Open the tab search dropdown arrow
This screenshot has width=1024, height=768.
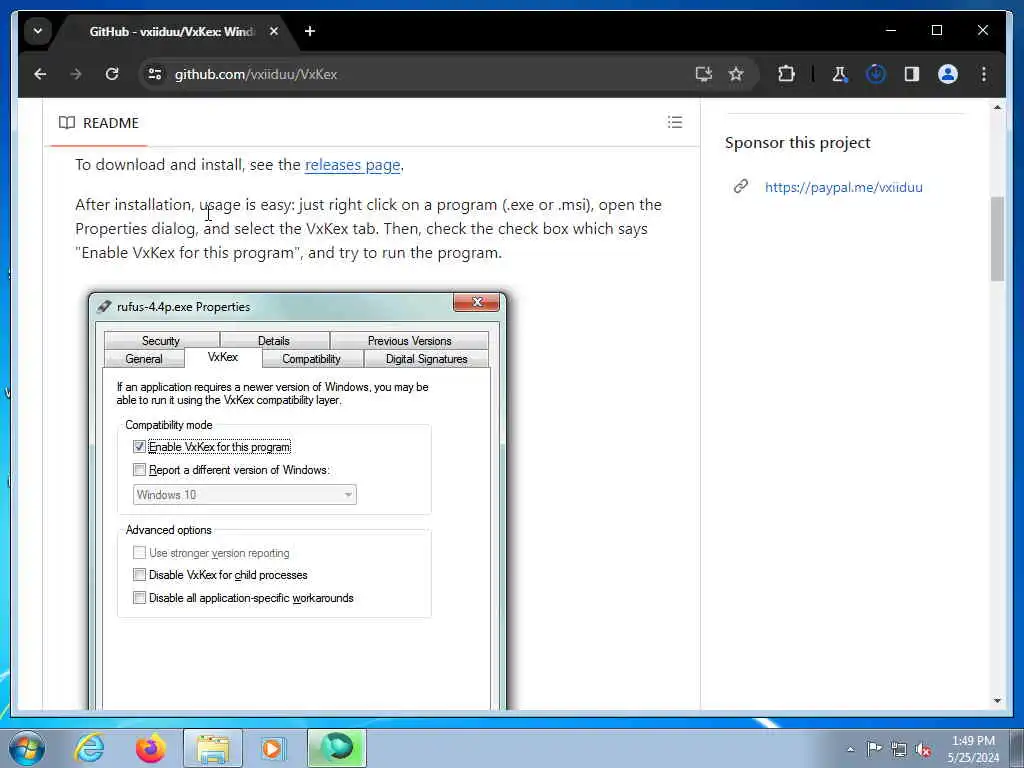(x=38, y=31)
